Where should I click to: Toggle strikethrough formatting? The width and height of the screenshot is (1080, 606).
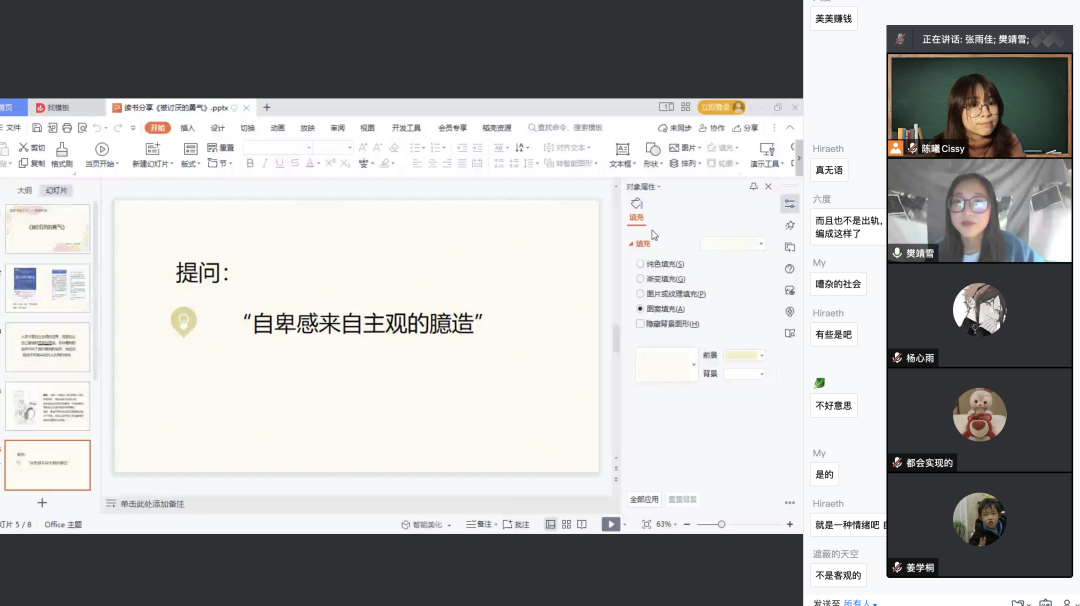click(295, 163)
